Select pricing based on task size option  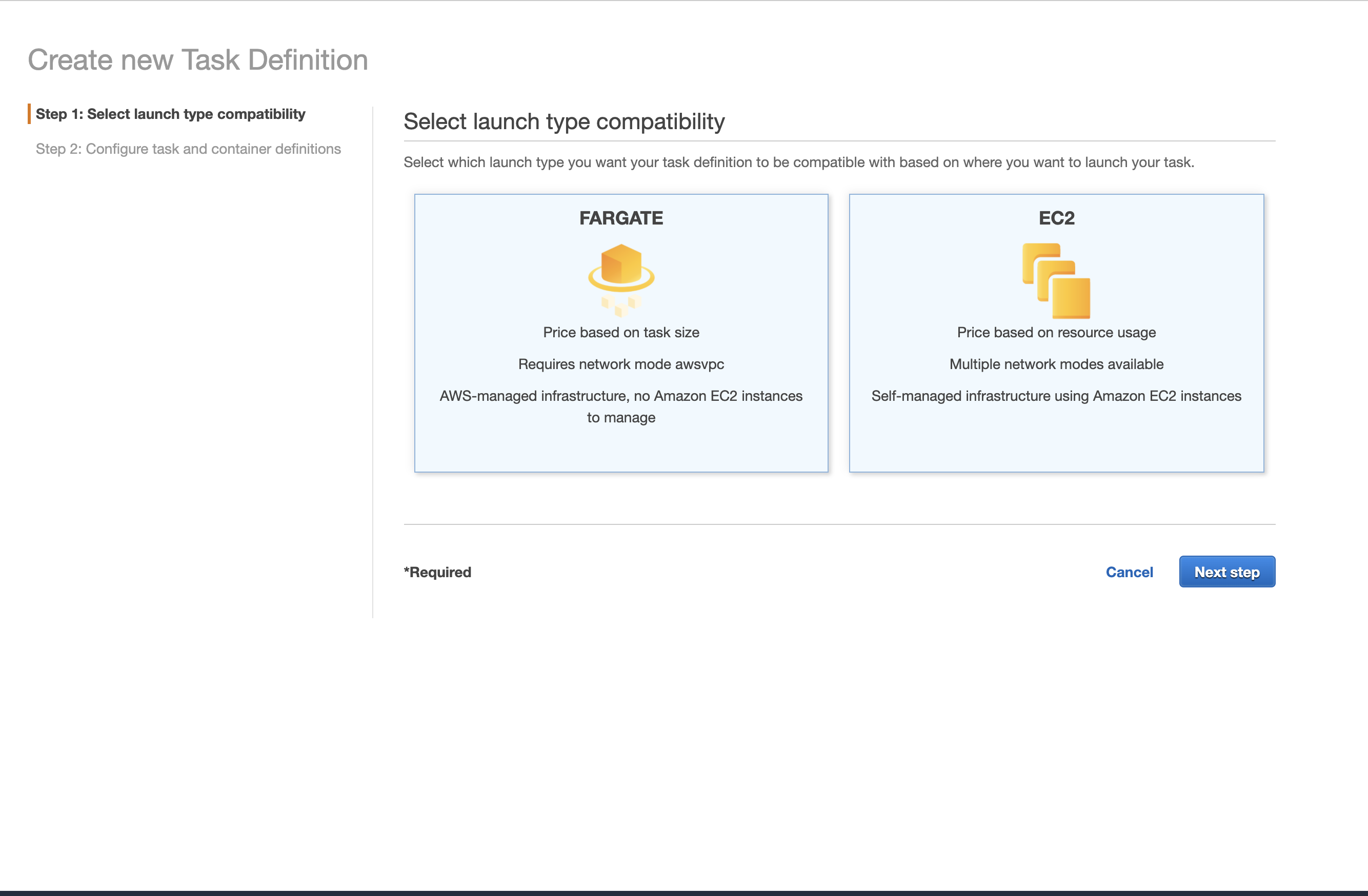click(x=621, y=332)
